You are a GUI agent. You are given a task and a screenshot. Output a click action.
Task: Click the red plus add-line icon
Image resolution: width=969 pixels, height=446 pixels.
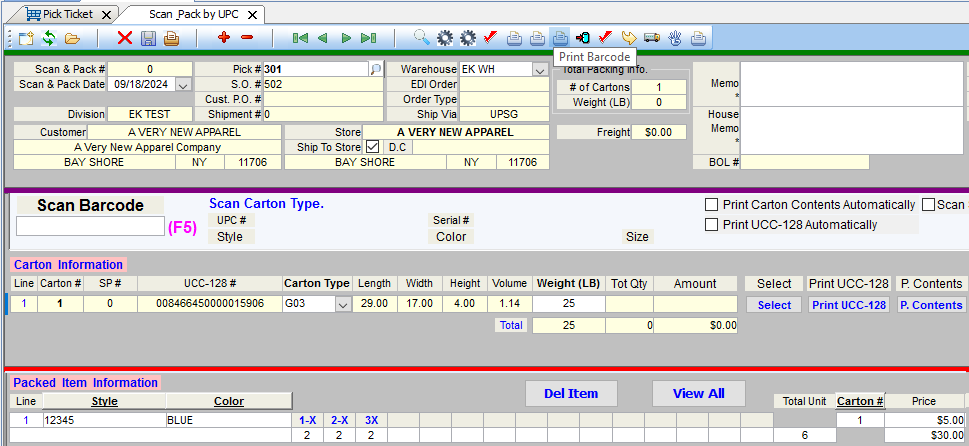[x=223, y=38]
